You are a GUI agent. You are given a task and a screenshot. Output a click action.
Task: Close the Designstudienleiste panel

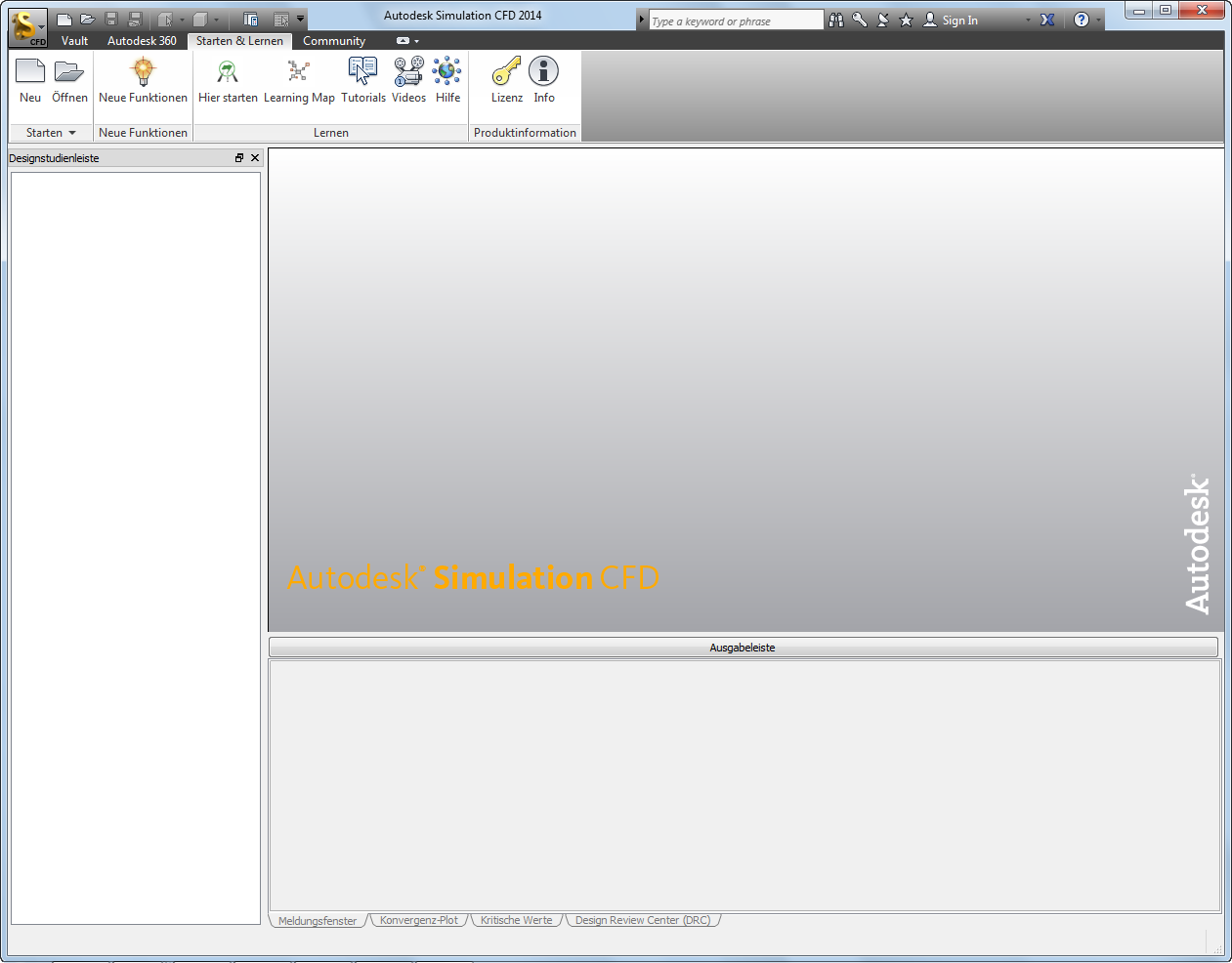pyautogui.click(x=255, y=157)
